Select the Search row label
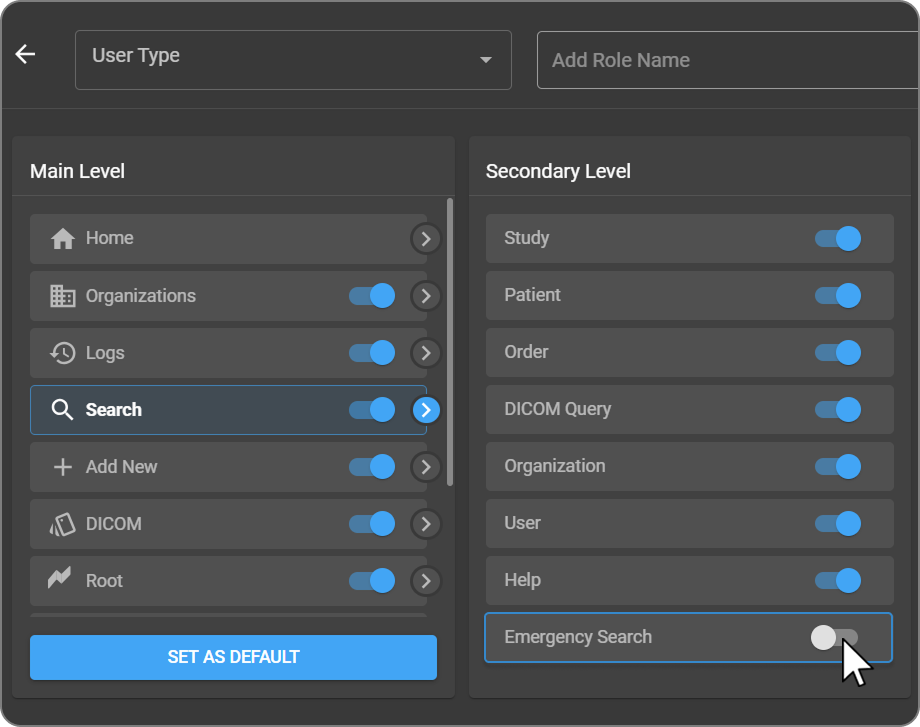The image size is (920, 727). tap(114, 410)
